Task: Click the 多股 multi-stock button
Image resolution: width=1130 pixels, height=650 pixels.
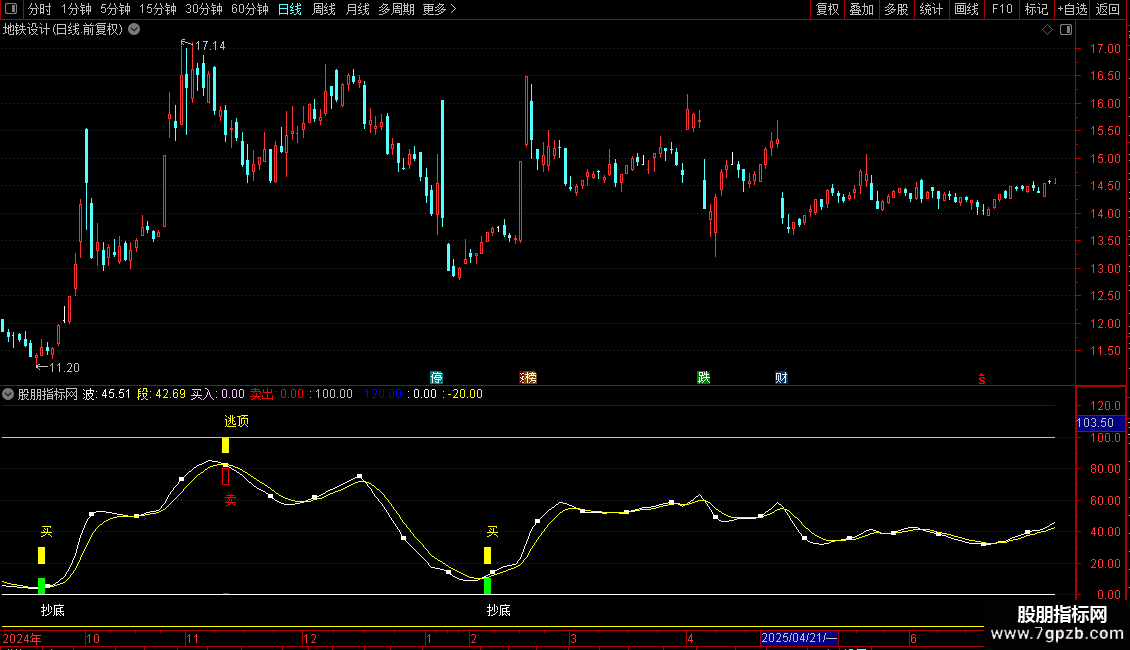Action: (x=897, y=9)
